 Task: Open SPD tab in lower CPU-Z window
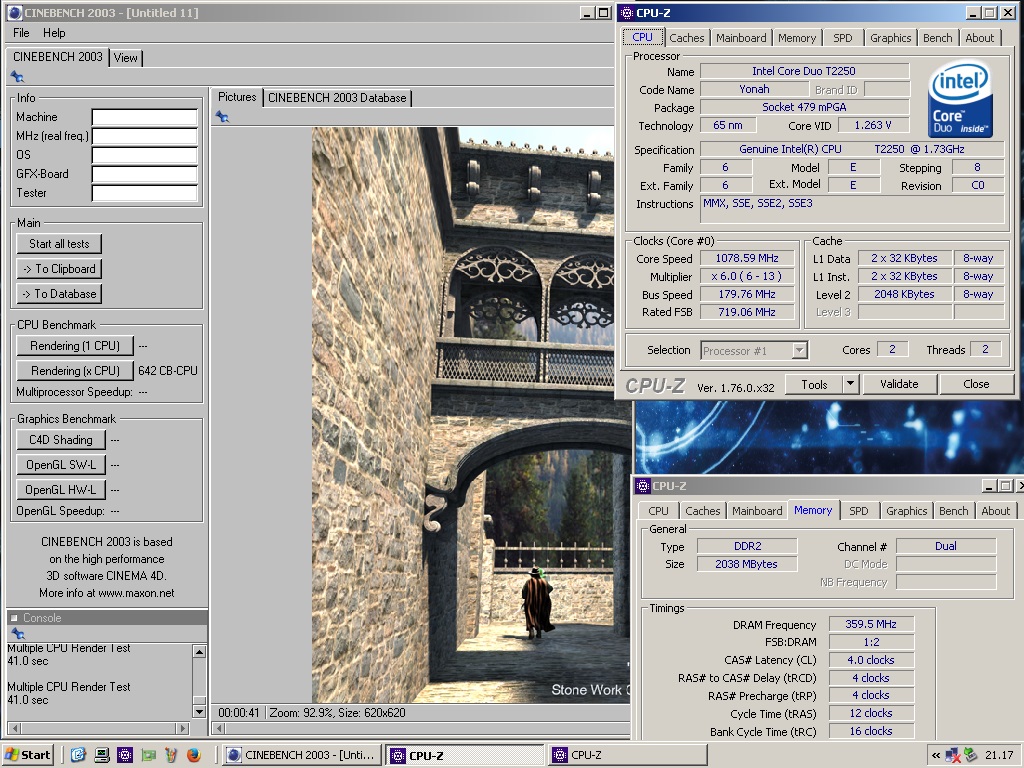click(859, 511)
